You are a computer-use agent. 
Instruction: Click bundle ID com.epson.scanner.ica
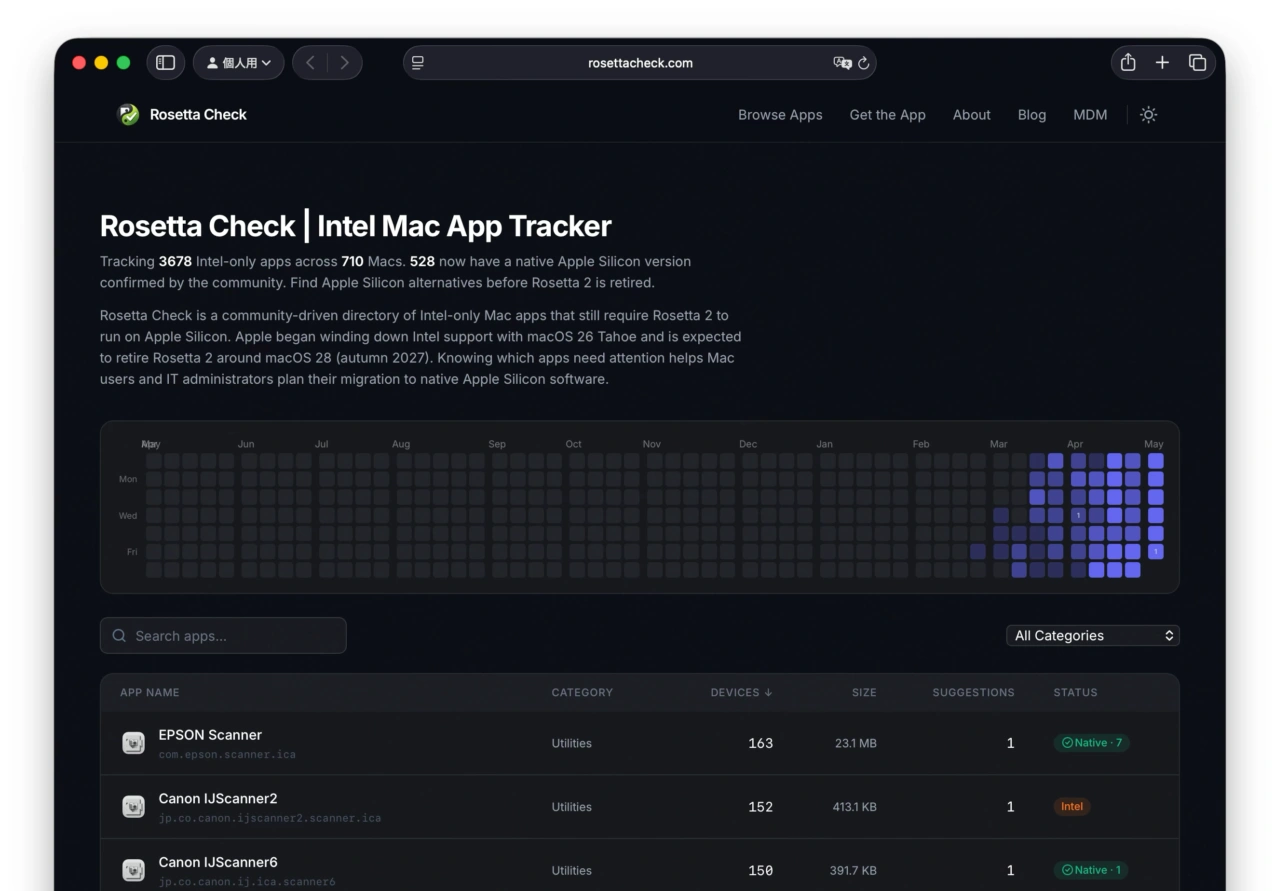227,754
